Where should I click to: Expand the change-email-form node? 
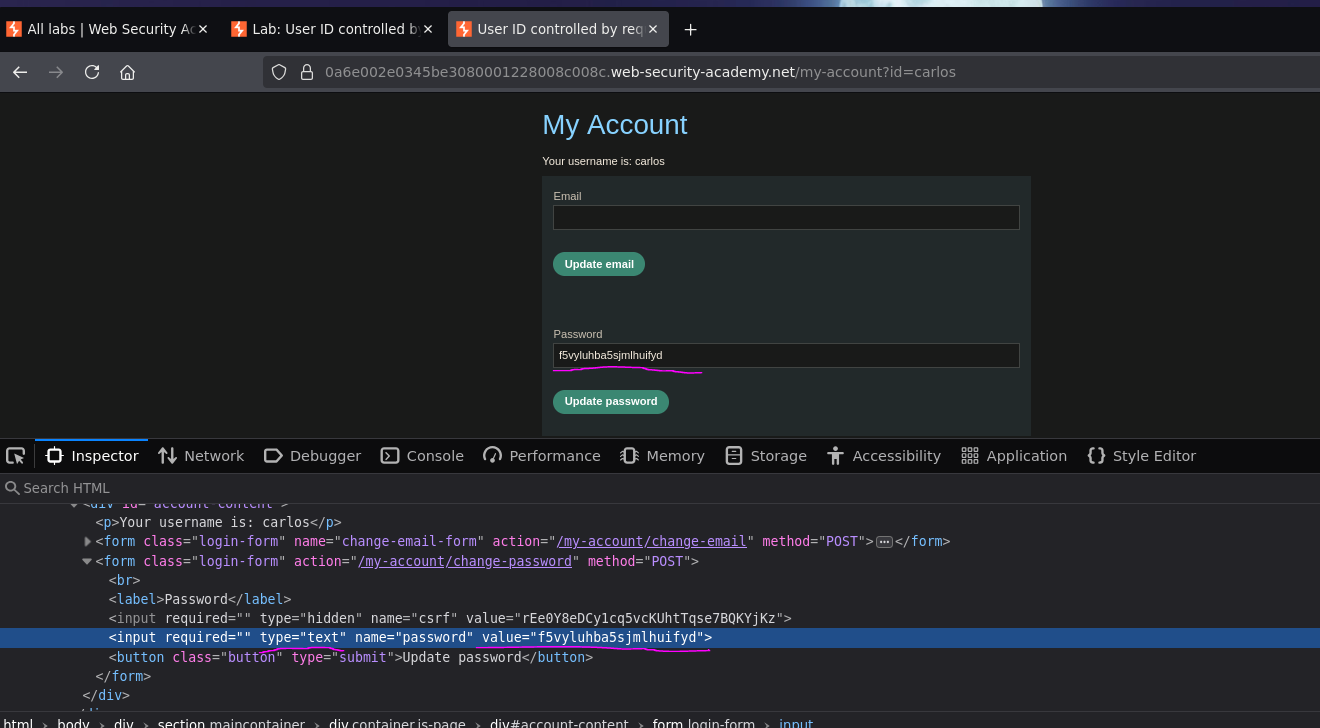point(88,541)
